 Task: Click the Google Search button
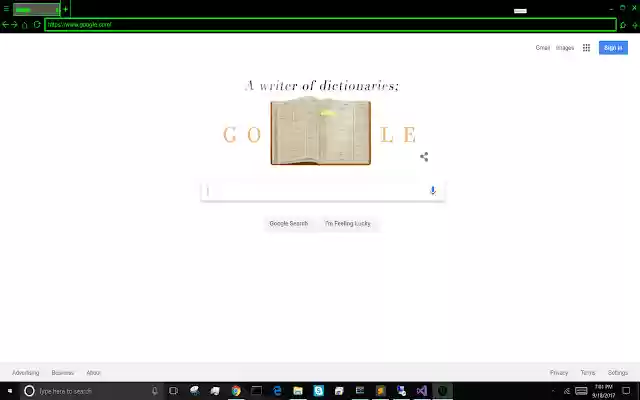(x=289, y=224)
